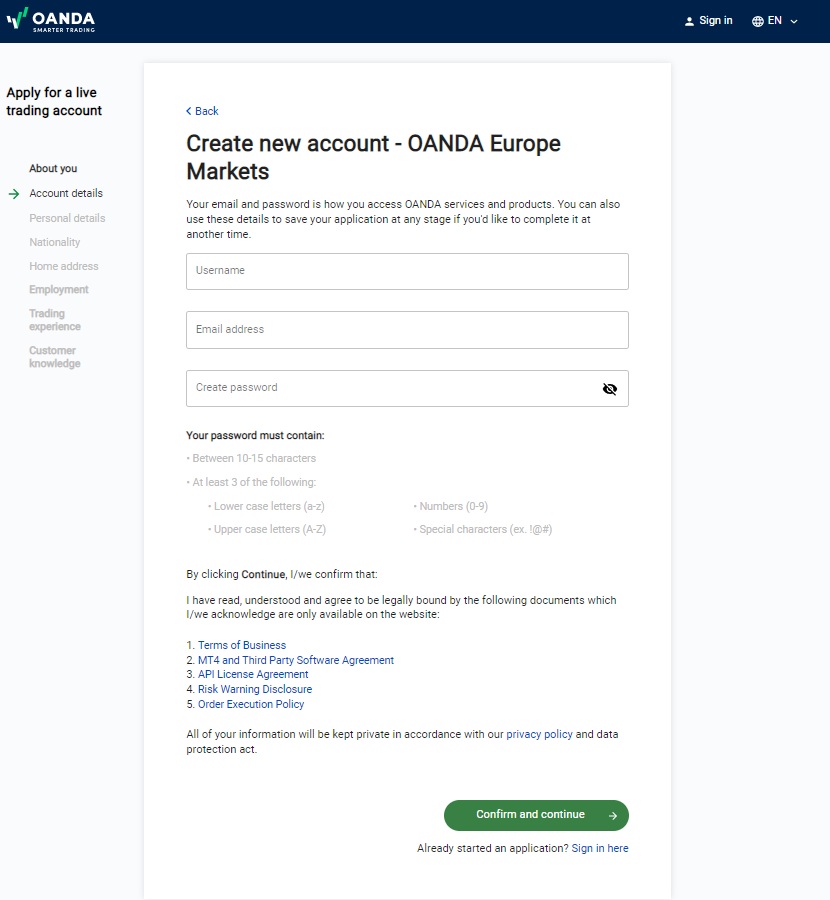Open the Terms of Business link

tap(241, 646)
